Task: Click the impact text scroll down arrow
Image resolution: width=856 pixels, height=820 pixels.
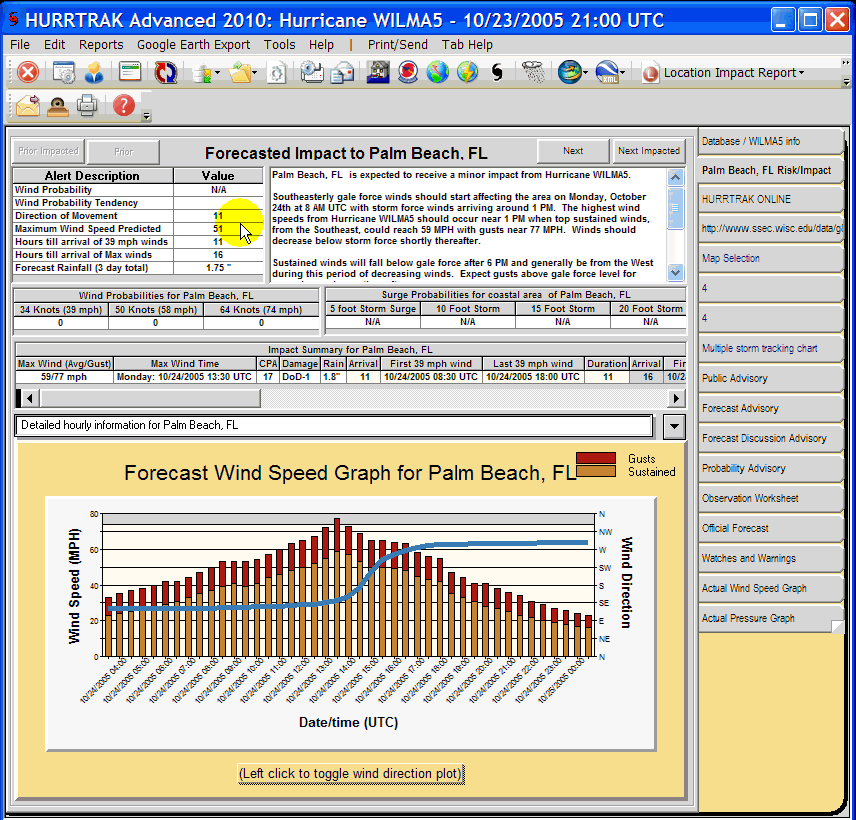Action: pos(675,272)
